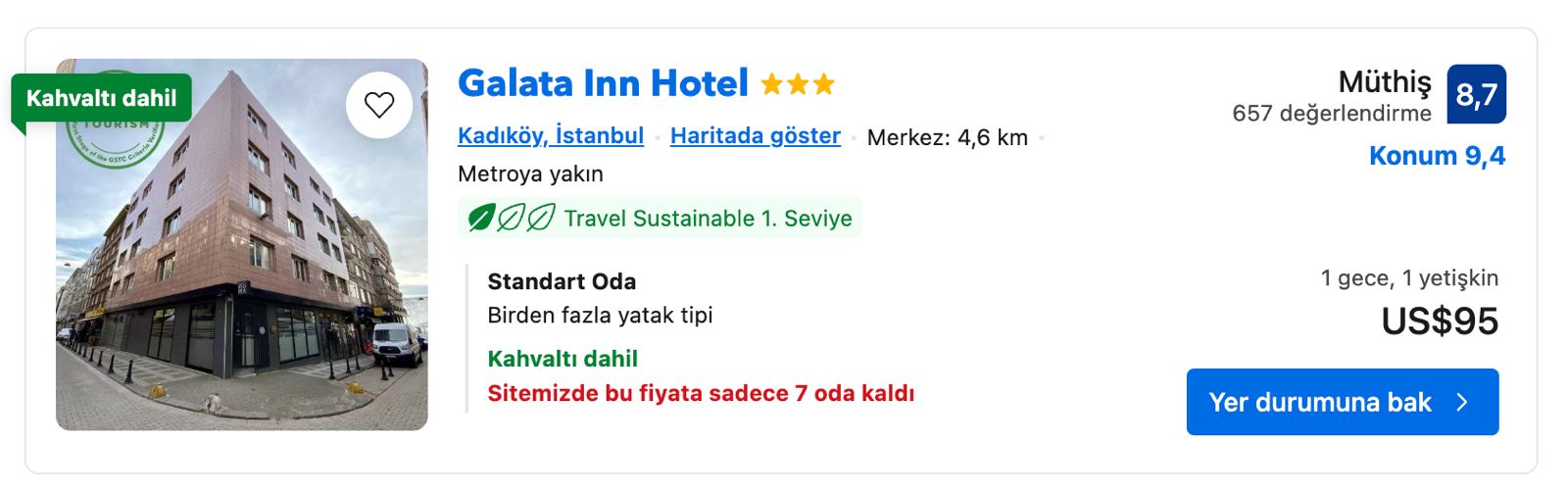
Task: Click the US$95 price
Action: coord(1440,322)
